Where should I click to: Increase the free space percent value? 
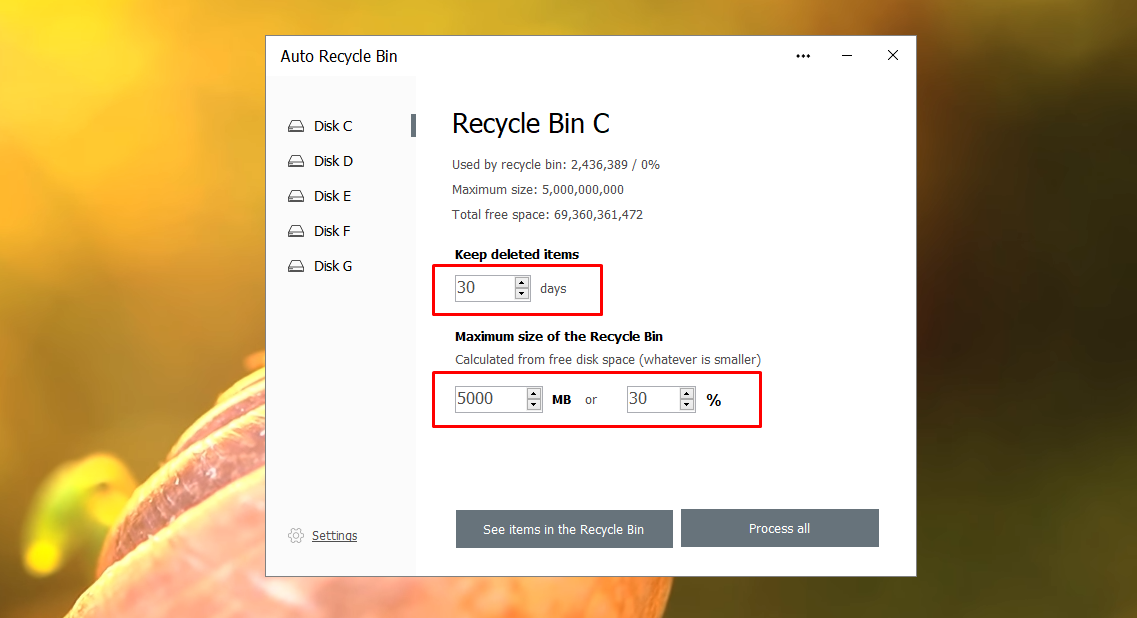point(687,394)
